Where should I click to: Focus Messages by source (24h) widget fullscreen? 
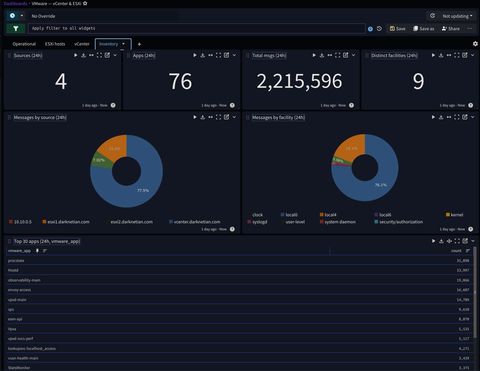click(x=218, y=117)
